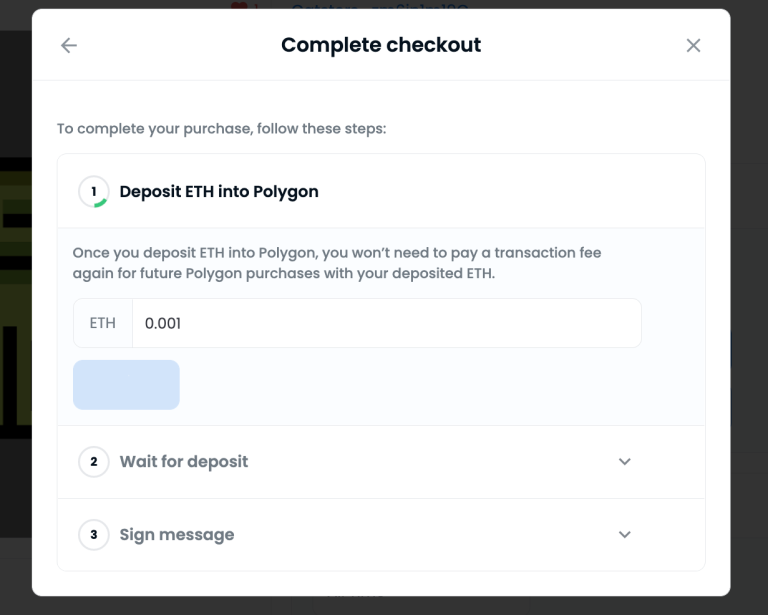Click the step 1 progress circle icon
Screen dimensions: 768x615
coord(94,191)
